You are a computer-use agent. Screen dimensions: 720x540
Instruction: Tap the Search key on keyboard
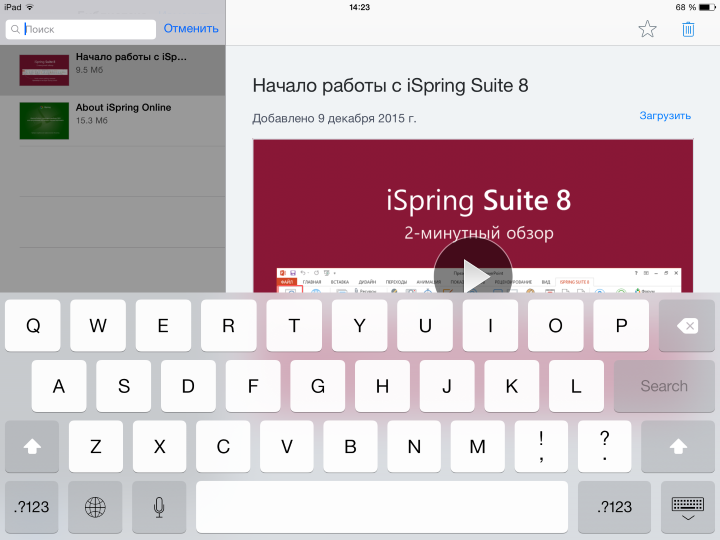tap(664, 386)
